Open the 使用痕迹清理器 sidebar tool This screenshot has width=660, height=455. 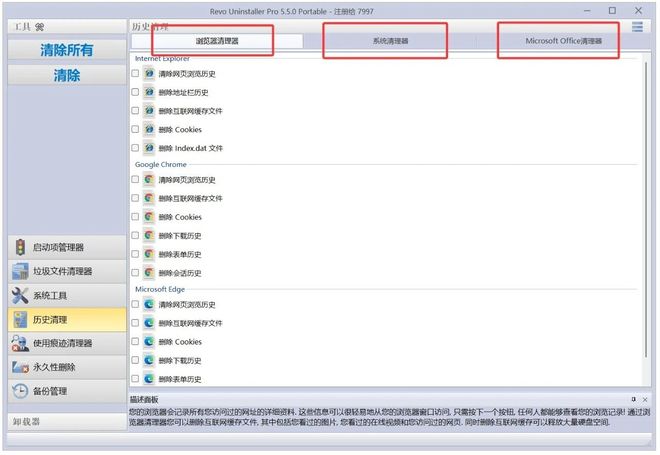coord(67,343)
